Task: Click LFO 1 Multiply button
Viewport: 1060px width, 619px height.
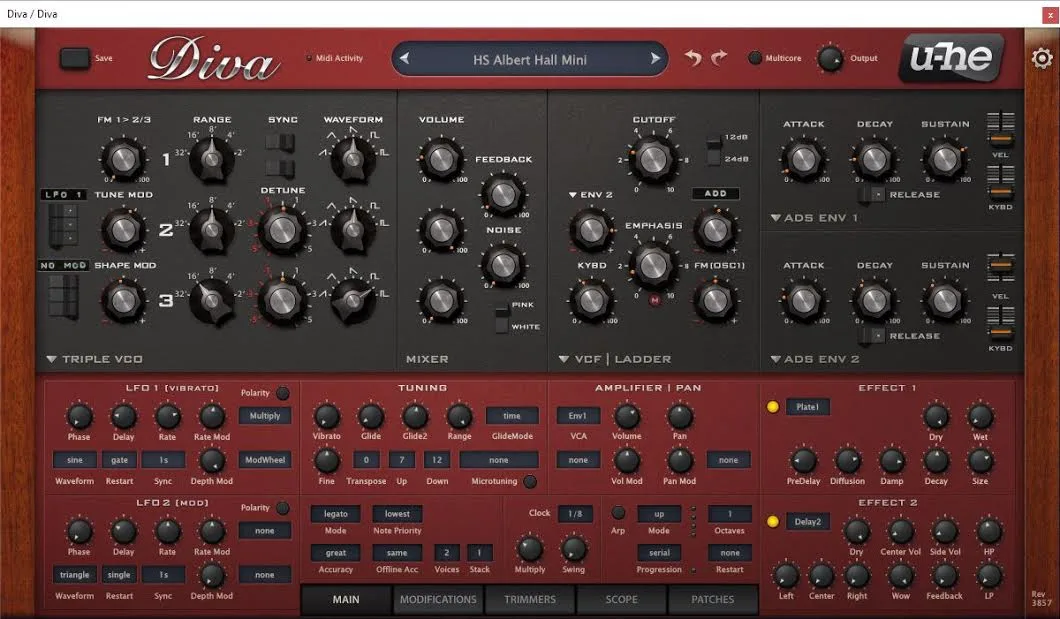Action: 265,416
